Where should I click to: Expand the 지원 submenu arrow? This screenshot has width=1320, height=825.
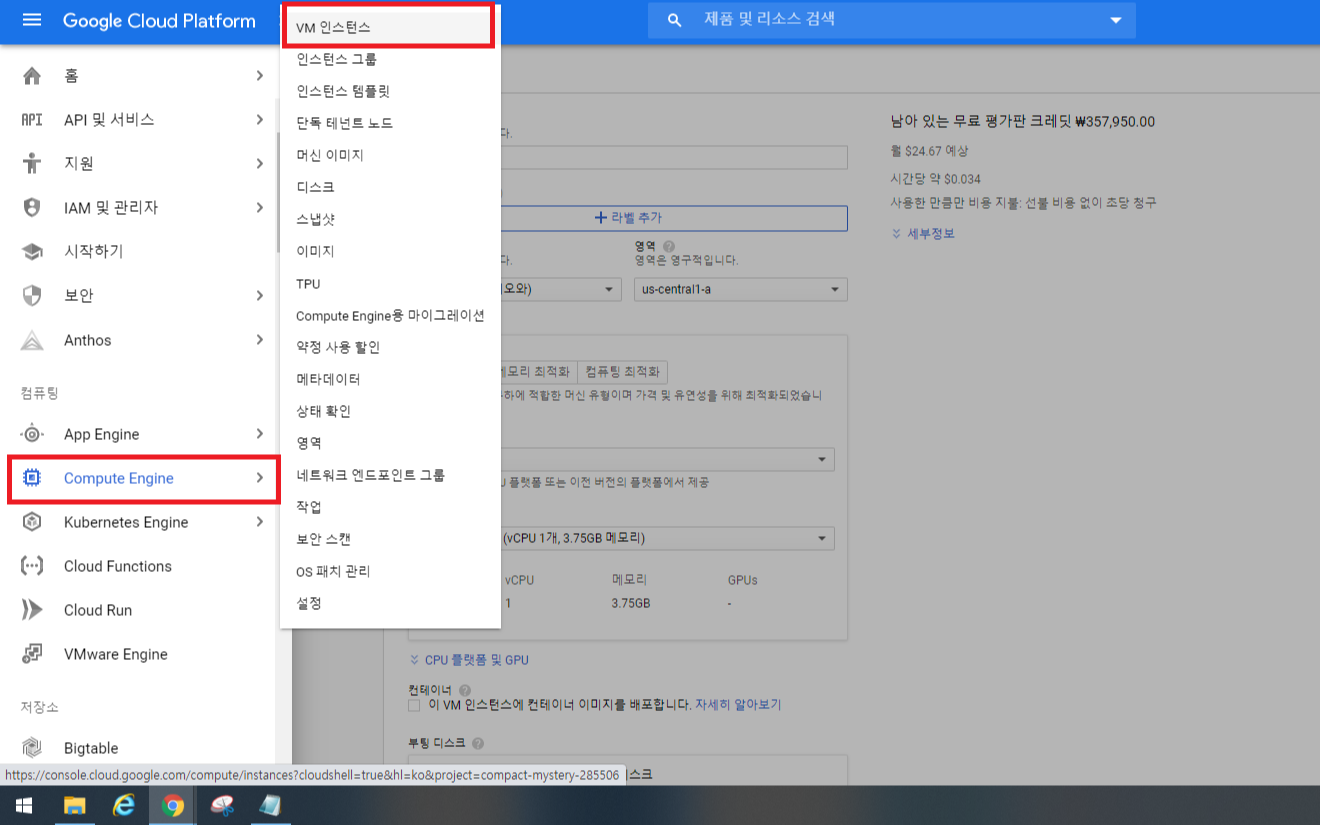click(x=259, y=163)
